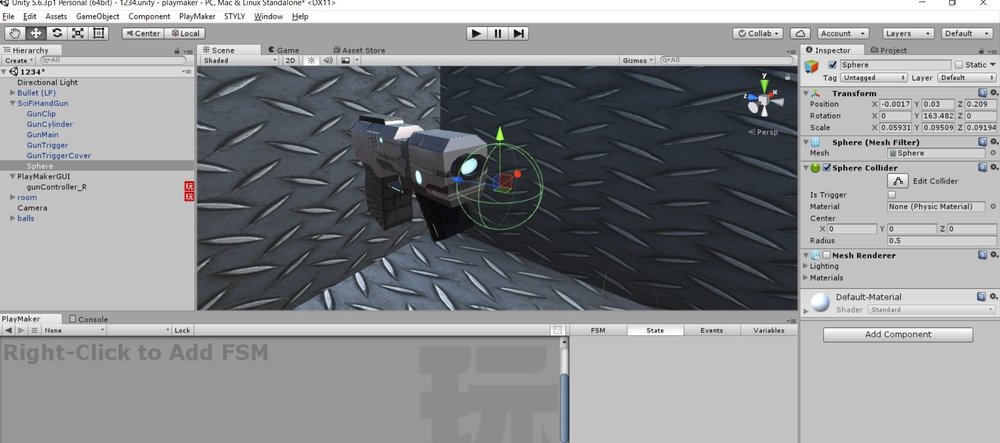Screen dimensions: 1000x443
Task: Click the Physic Material picker circle
Action: pyautogui.click(x=993, y=207)
